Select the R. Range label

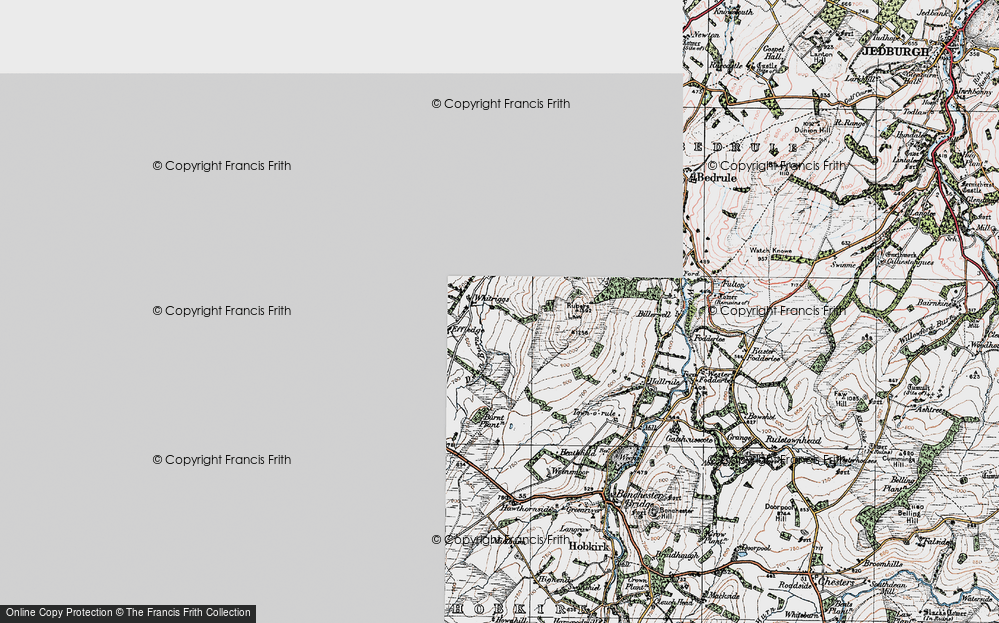(x=851, y=123)
